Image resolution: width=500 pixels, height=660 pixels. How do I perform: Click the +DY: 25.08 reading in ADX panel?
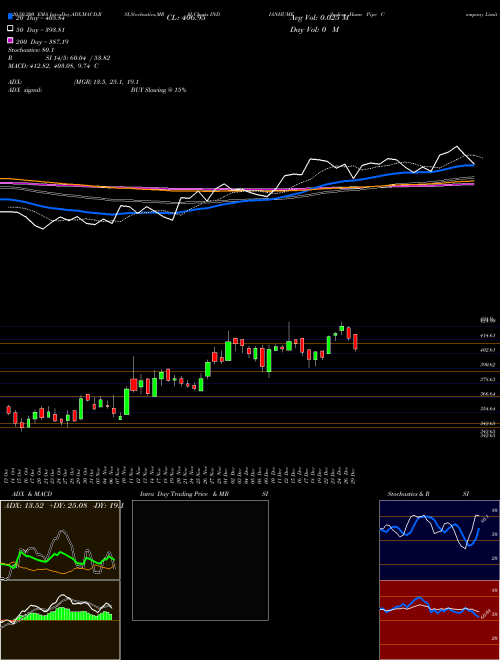[69, 506]
